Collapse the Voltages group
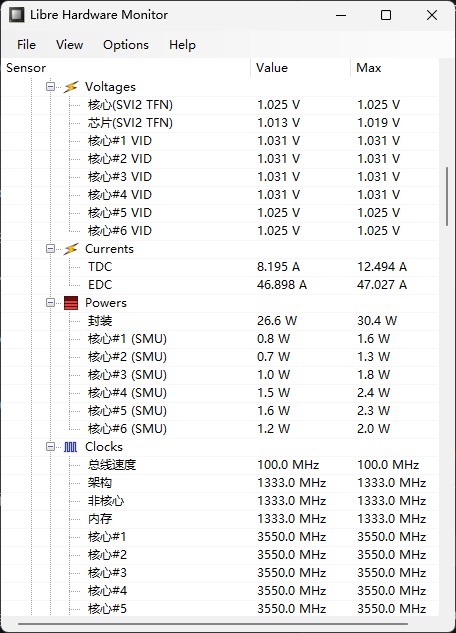The width and height of the screenshot is (456, 633). coord(50,86)
